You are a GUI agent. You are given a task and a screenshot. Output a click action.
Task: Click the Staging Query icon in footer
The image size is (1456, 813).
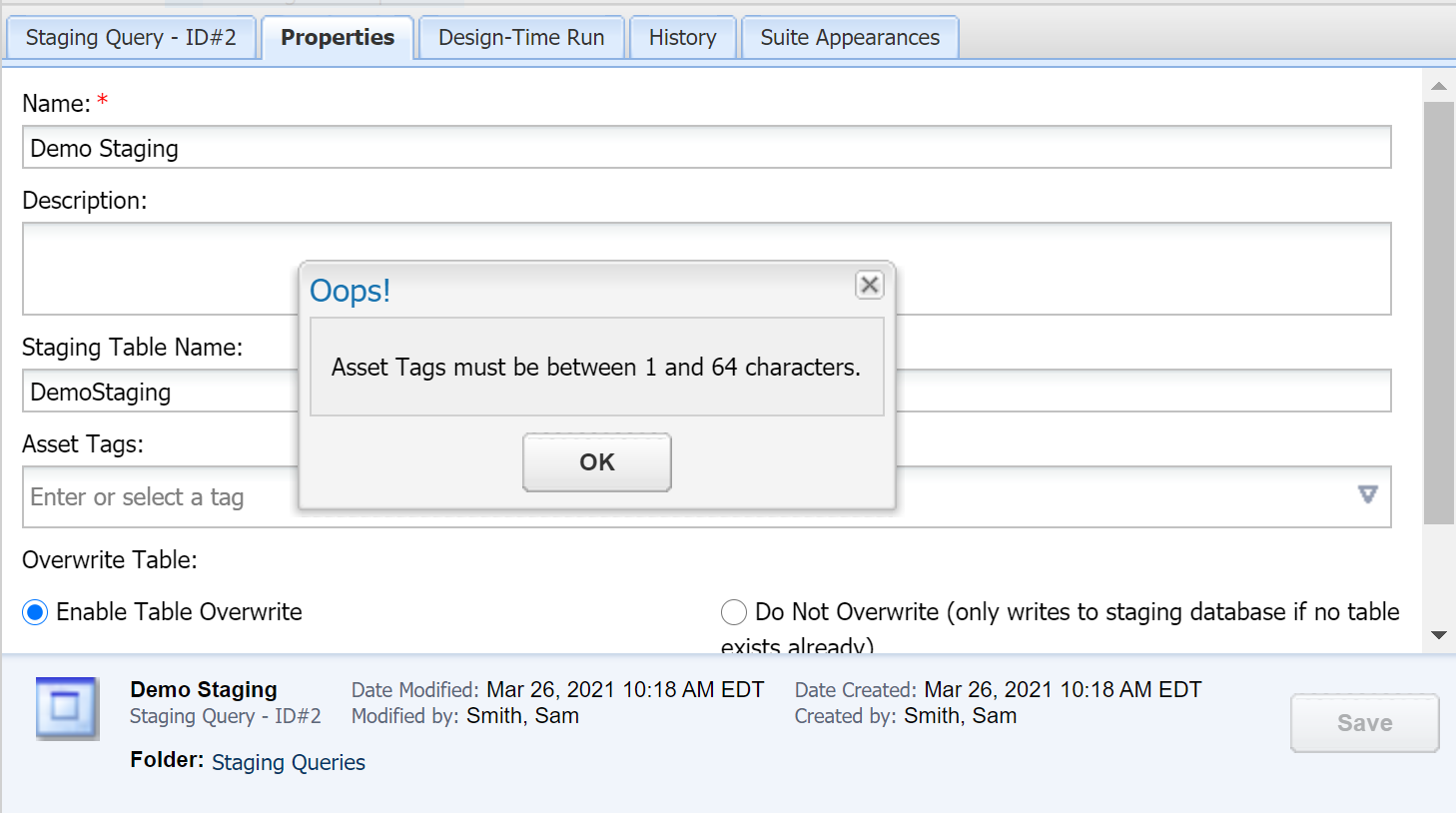coord(67,708)
